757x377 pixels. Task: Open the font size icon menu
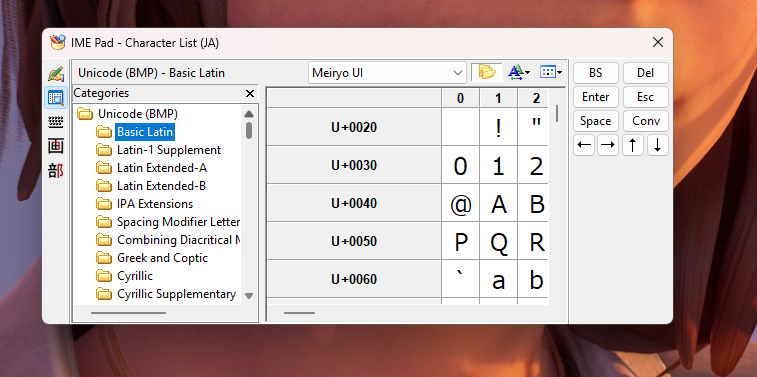tap(519, 72)
